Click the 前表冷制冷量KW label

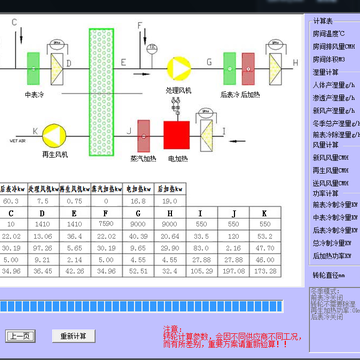click(x=335, y=204)
